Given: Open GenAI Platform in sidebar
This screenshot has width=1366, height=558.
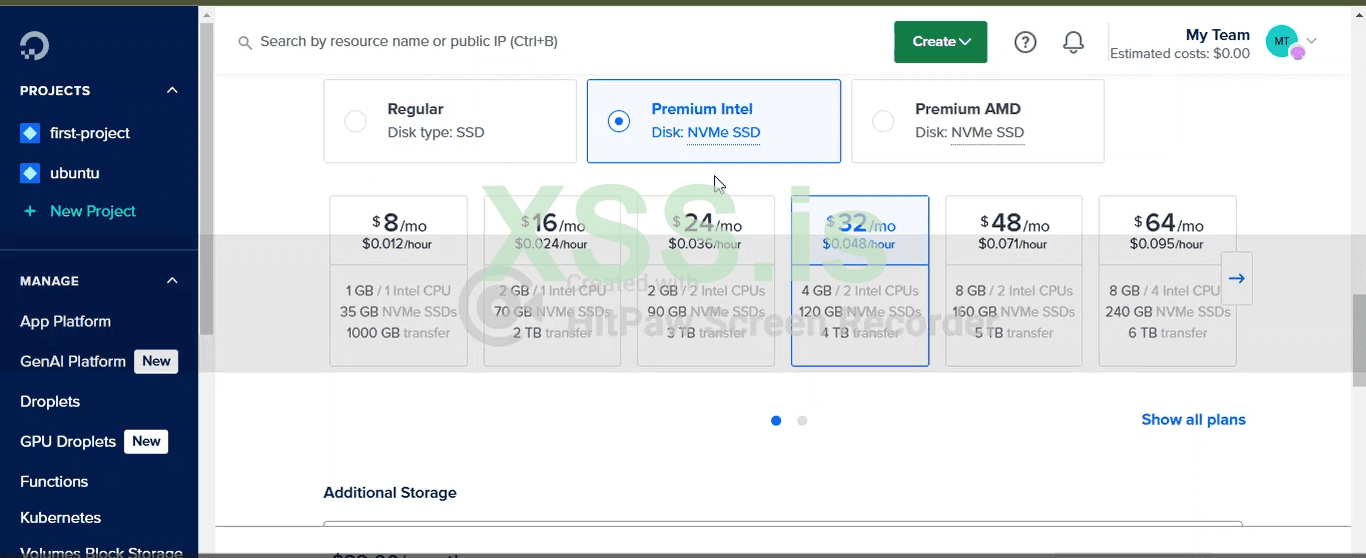Looking at the screenshot, I should (73, 361).
